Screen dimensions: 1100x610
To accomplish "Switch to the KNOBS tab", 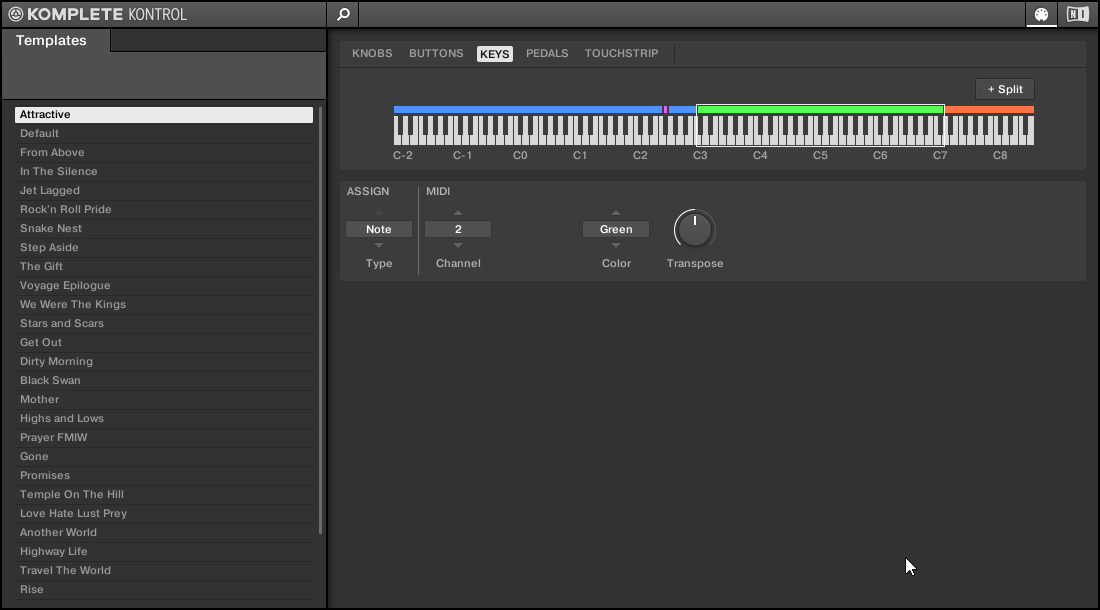I will tap(372, 53).
